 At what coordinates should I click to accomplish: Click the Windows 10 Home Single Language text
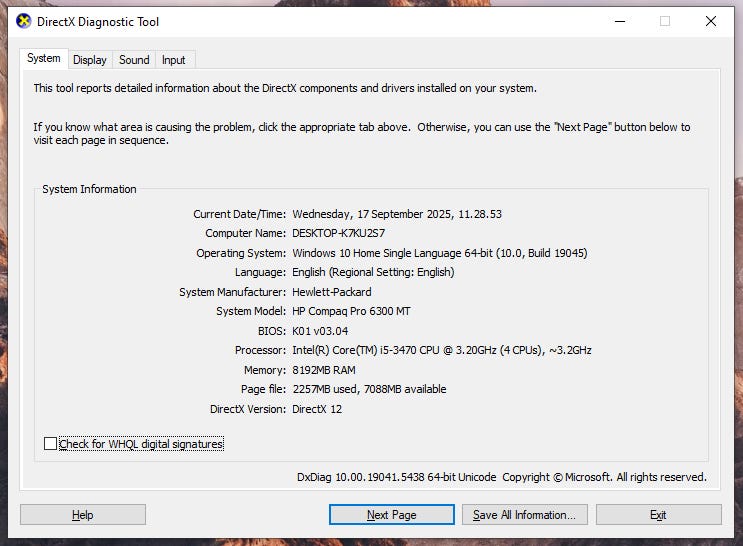pos(440,253)
